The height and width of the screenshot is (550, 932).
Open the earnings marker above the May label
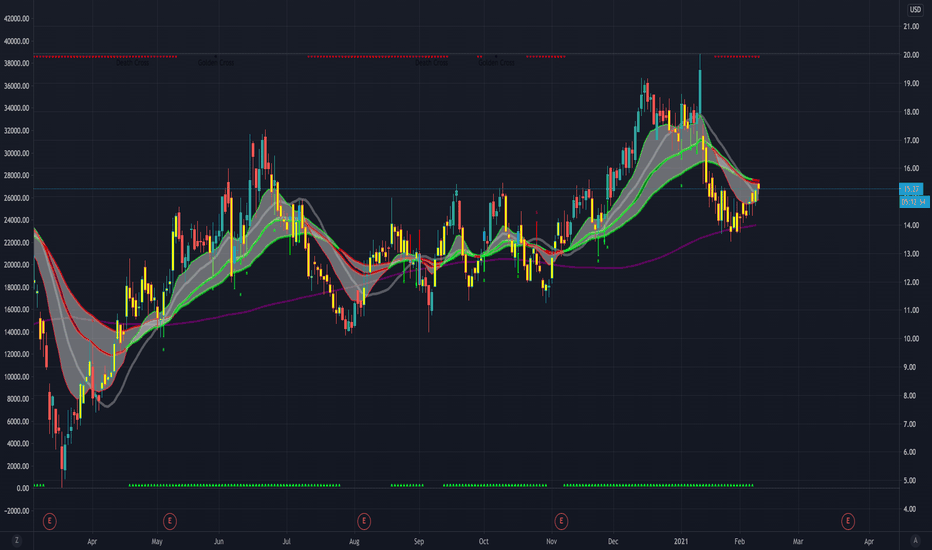pyautogui.click(x=169, y=521)
